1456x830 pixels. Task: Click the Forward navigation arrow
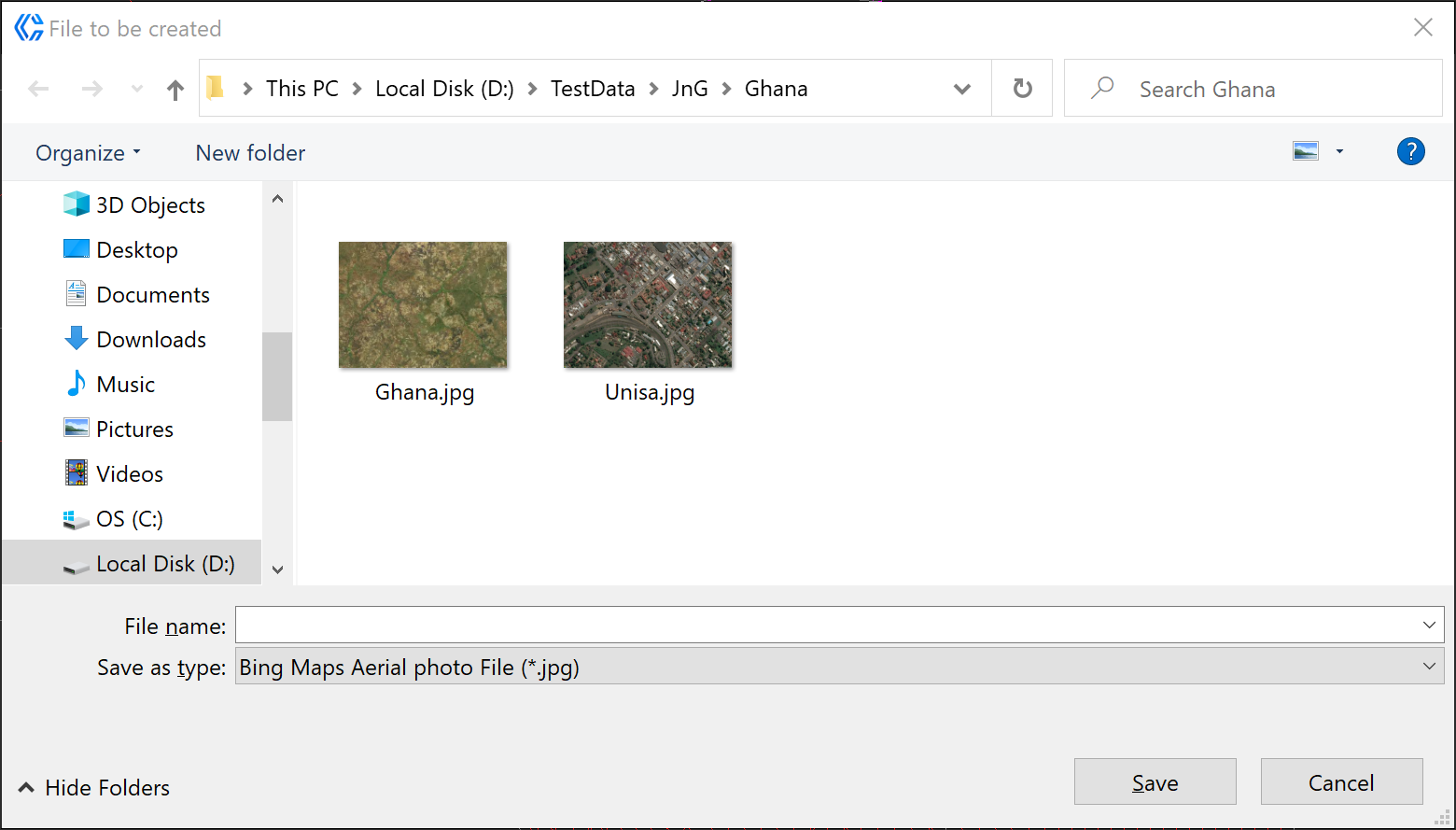(91, 90)
